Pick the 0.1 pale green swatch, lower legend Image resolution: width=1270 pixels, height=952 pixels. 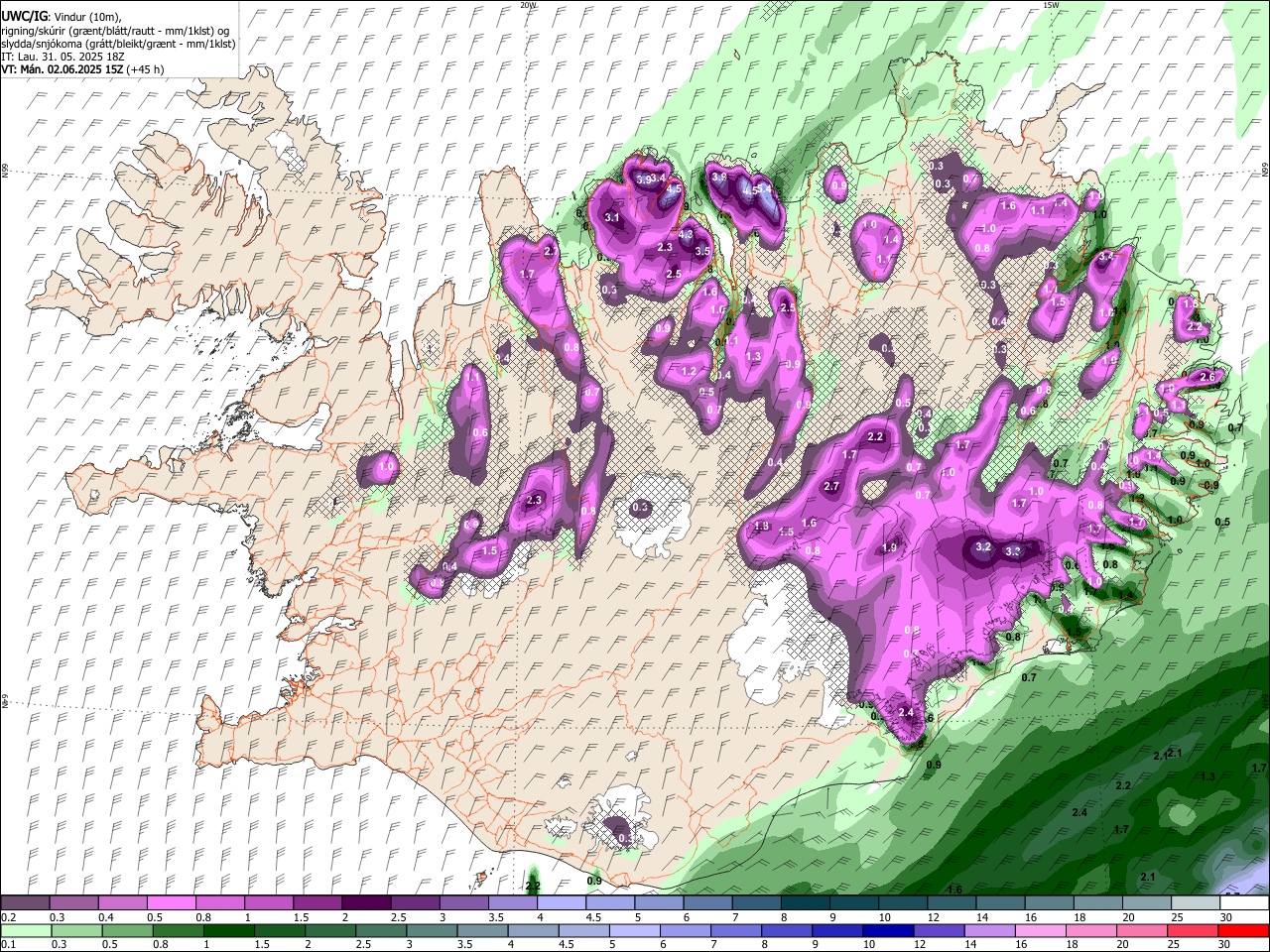click(x=25, y=931)
